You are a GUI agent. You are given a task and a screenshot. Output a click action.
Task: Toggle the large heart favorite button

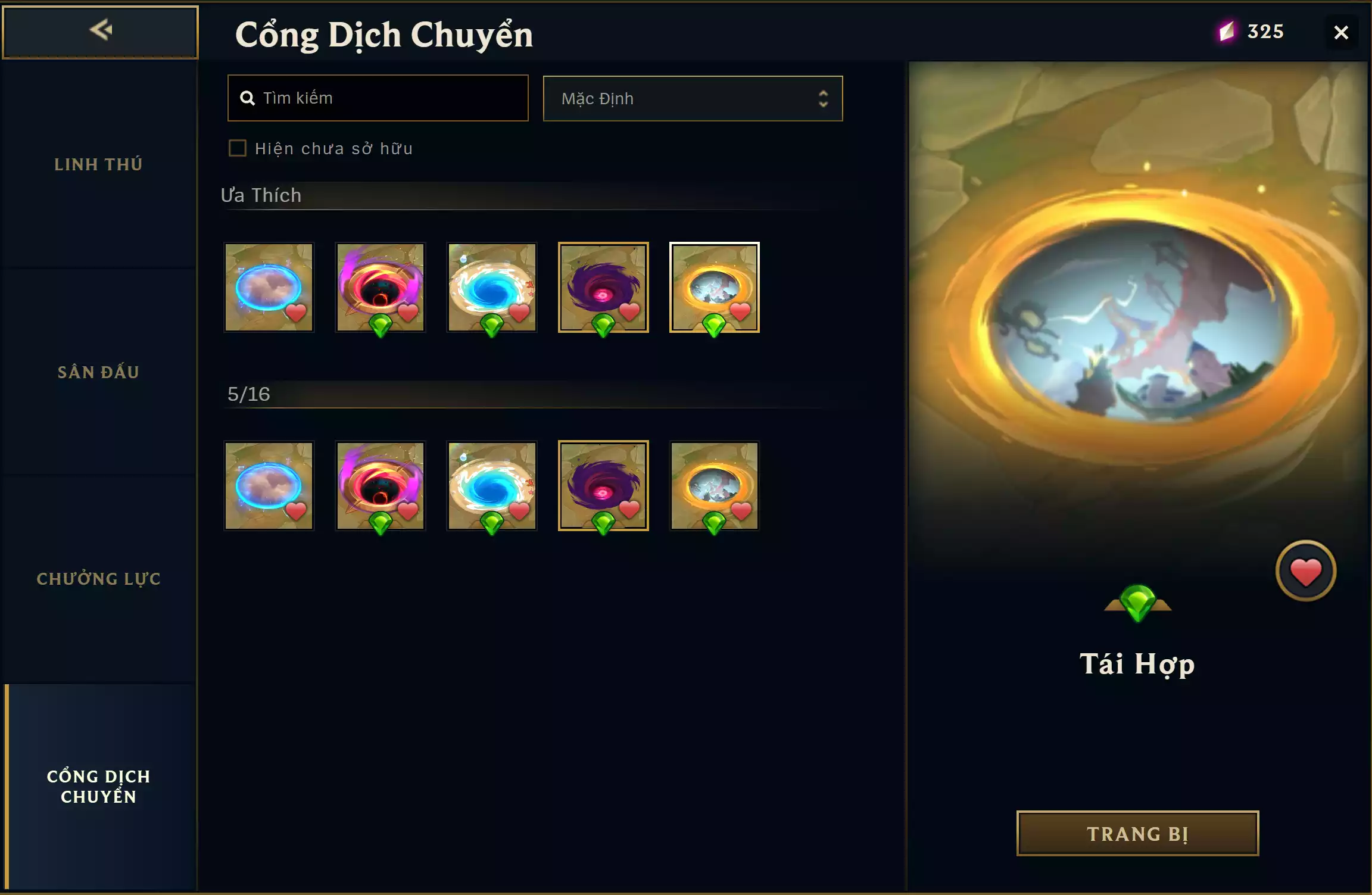pos(1305,571)
